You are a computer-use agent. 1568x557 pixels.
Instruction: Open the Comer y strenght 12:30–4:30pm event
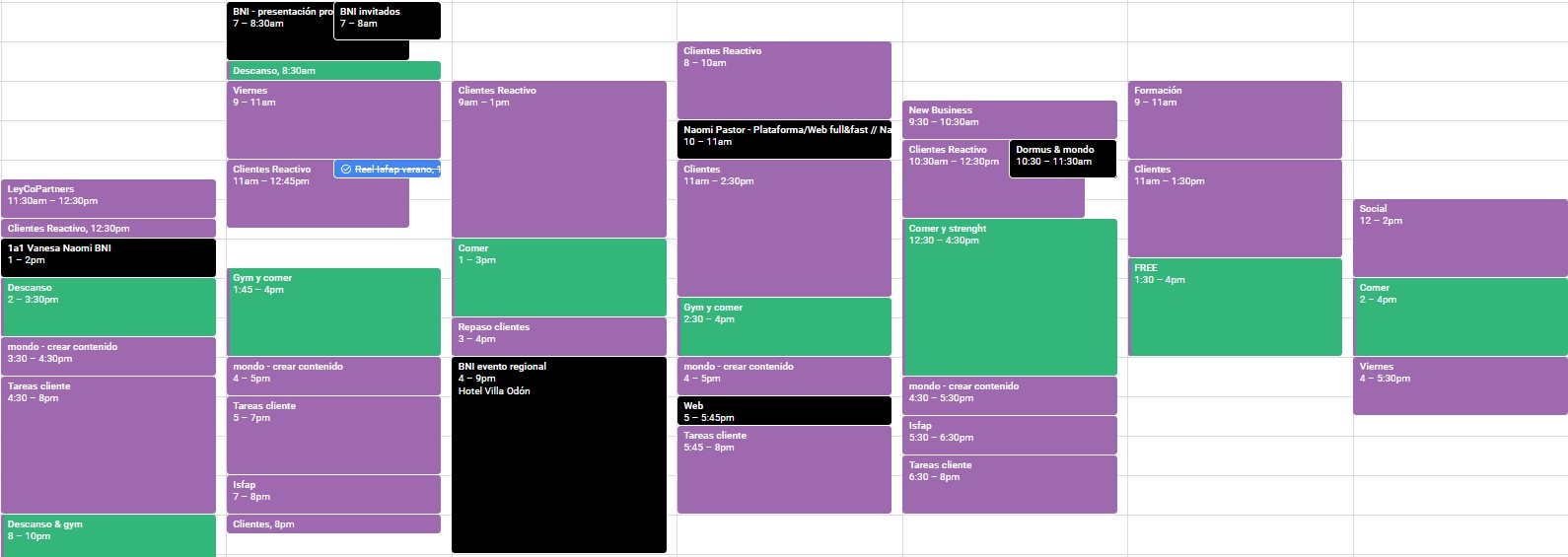click(1009, 296)
